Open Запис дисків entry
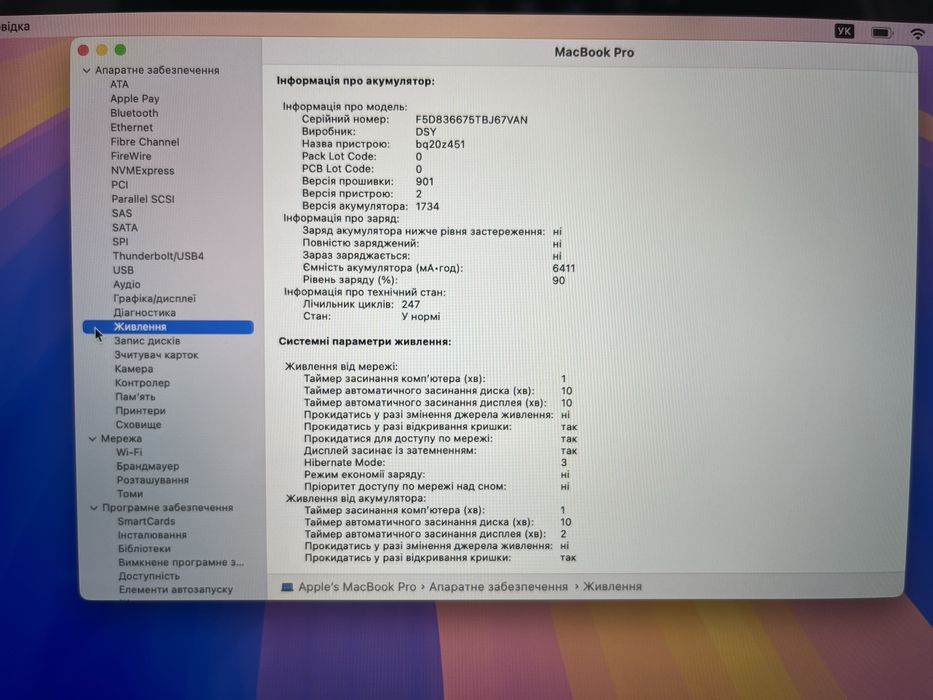 point(147,341)
